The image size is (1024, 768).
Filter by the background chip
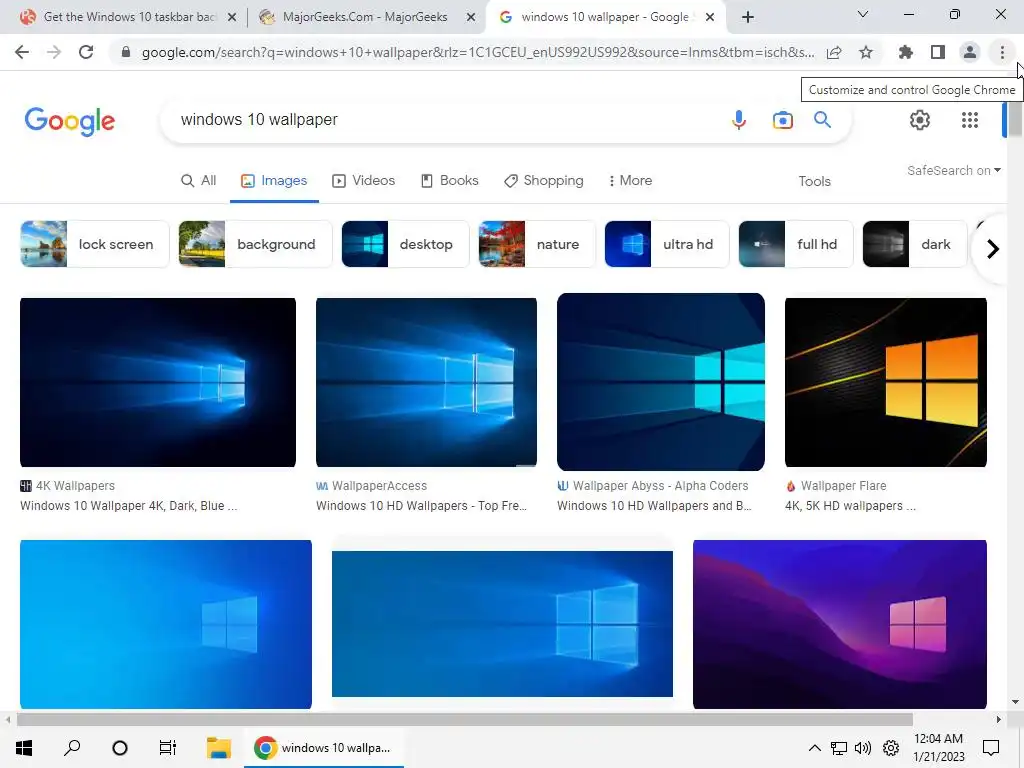point(255,244)
